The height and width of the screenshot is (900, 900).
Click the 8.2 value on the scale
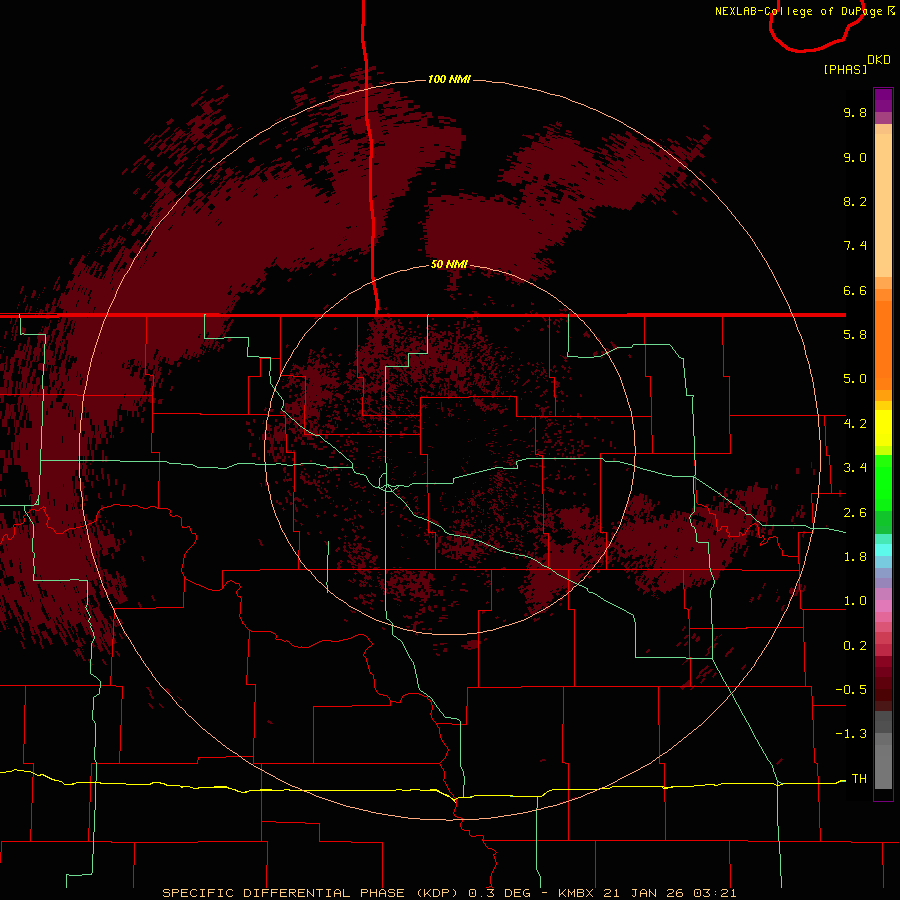(855, 201)
